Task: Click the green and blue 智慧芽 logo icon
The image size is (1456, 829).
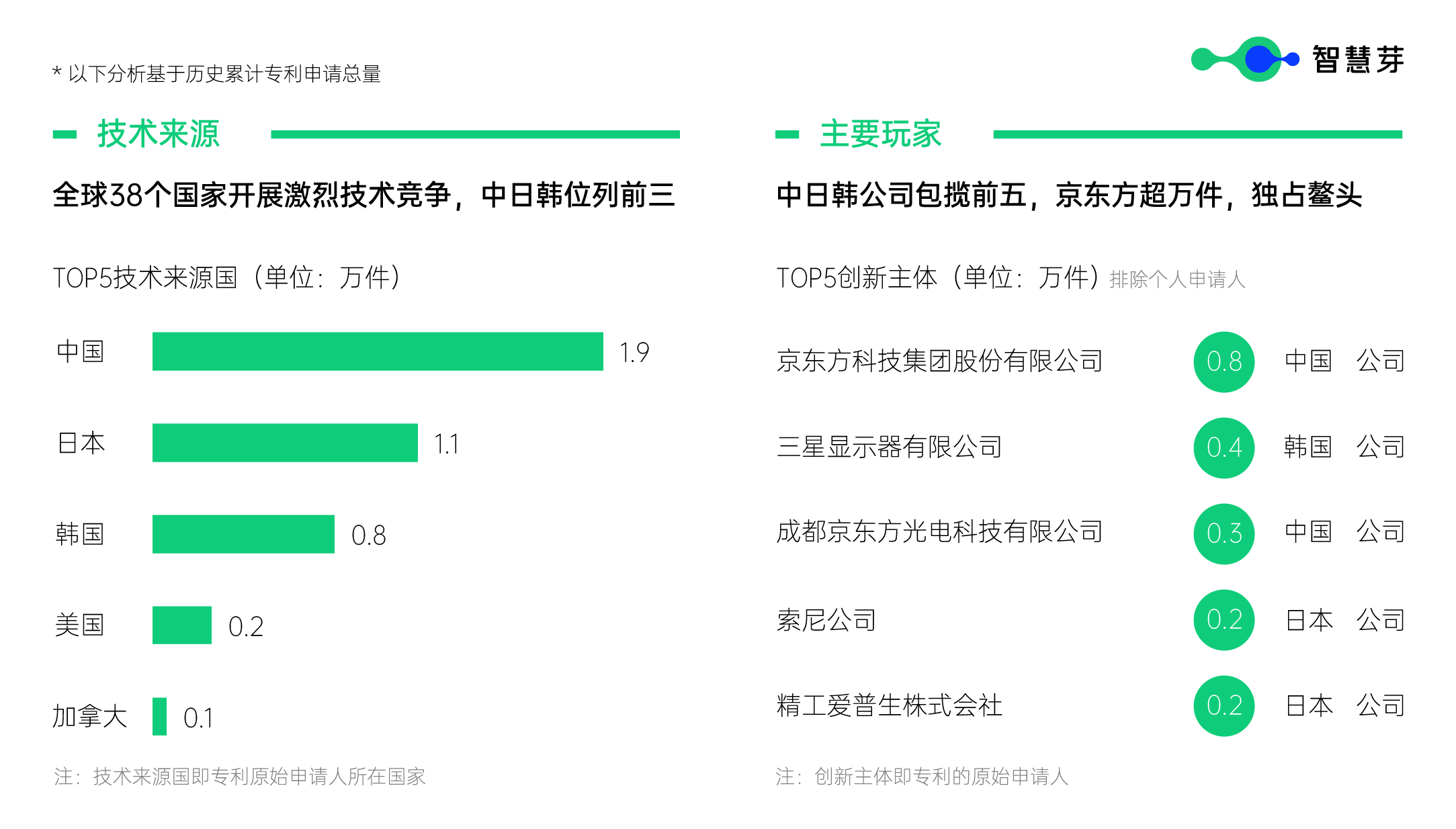Action: click(1244, 59)
